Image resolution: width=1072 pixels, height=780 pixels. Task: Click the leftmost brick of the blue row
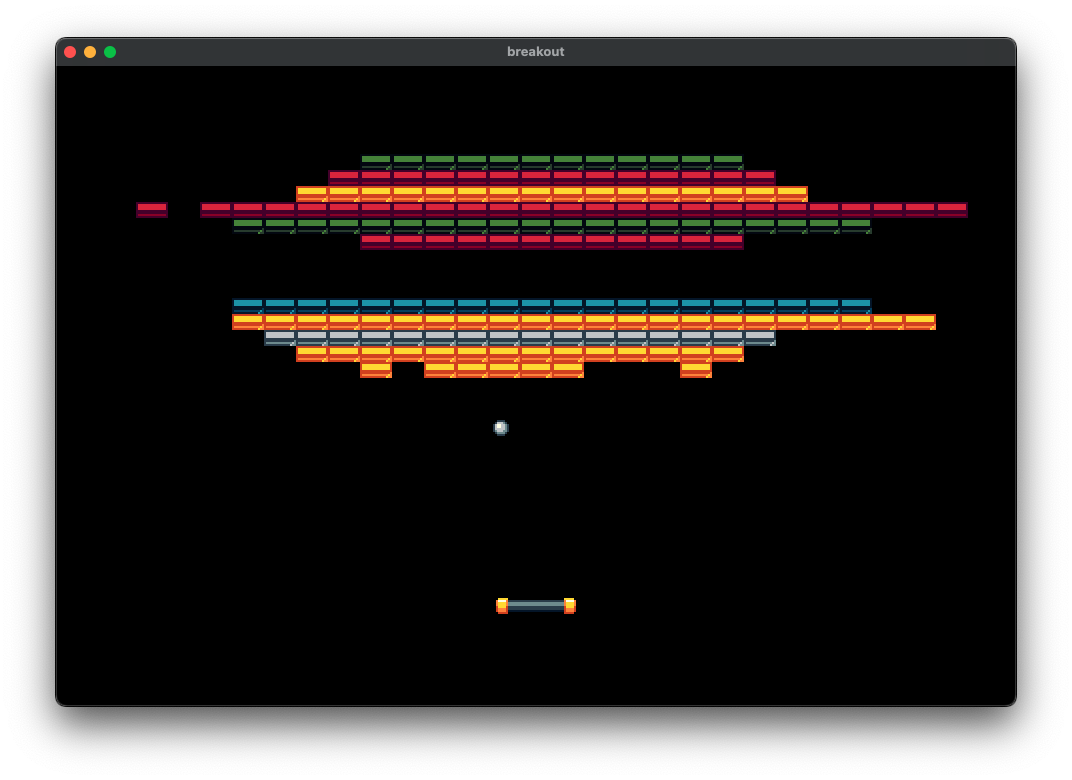pos(247,306)
